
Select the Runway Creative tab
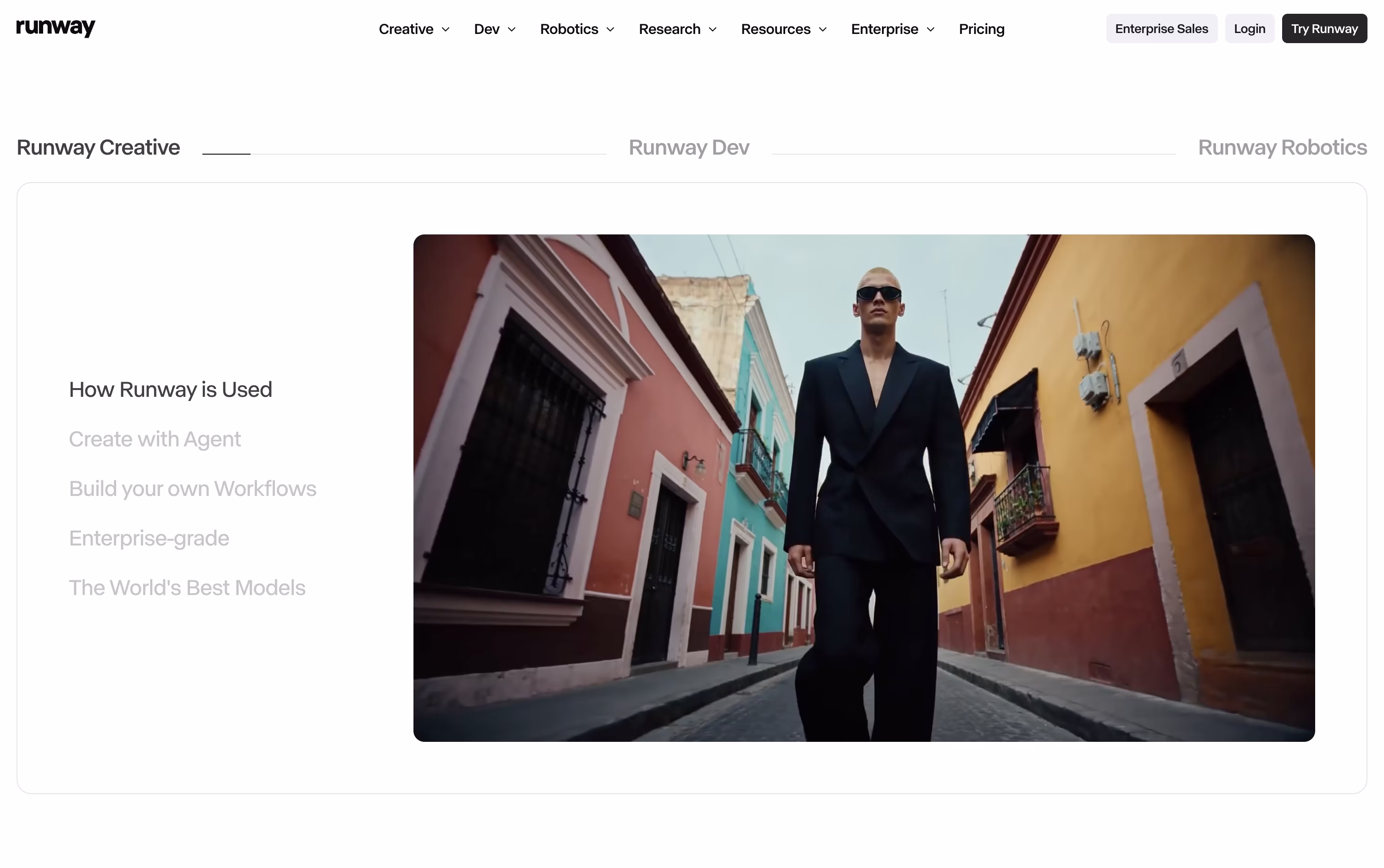pos(98,148)
